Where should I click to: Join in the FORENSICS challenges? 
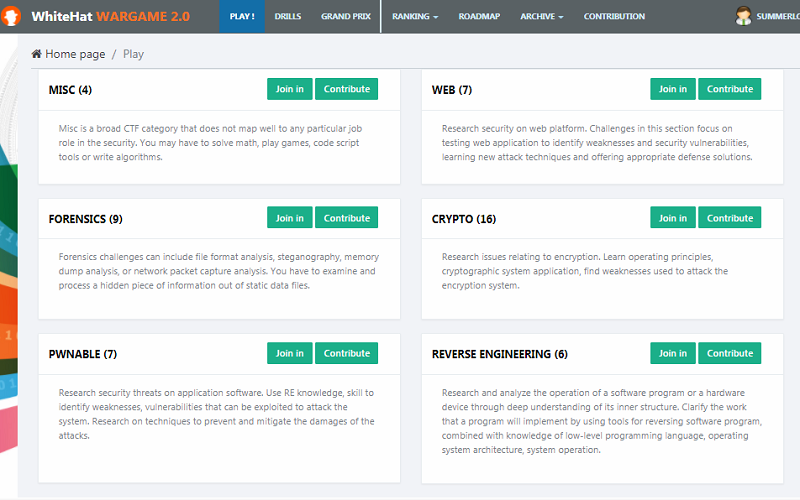pyautogui.click(x=289, y=218)
